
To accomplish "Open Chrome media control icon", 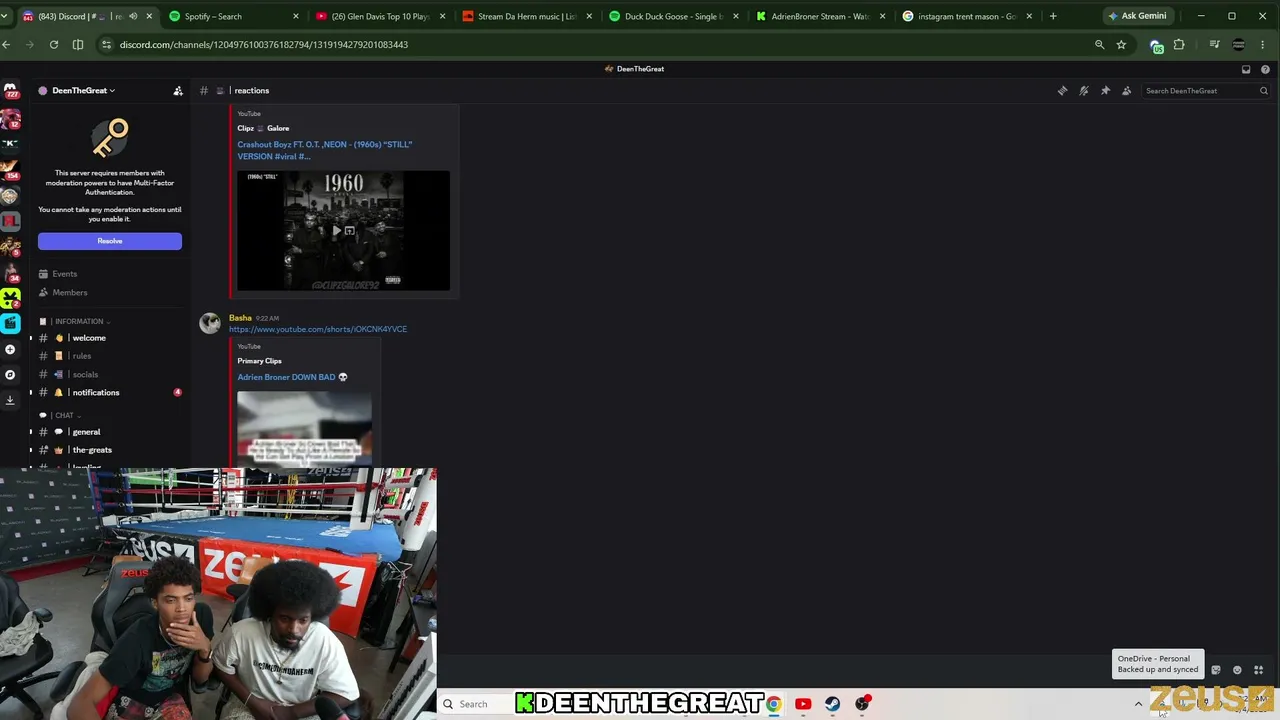I will (1214, 44).
